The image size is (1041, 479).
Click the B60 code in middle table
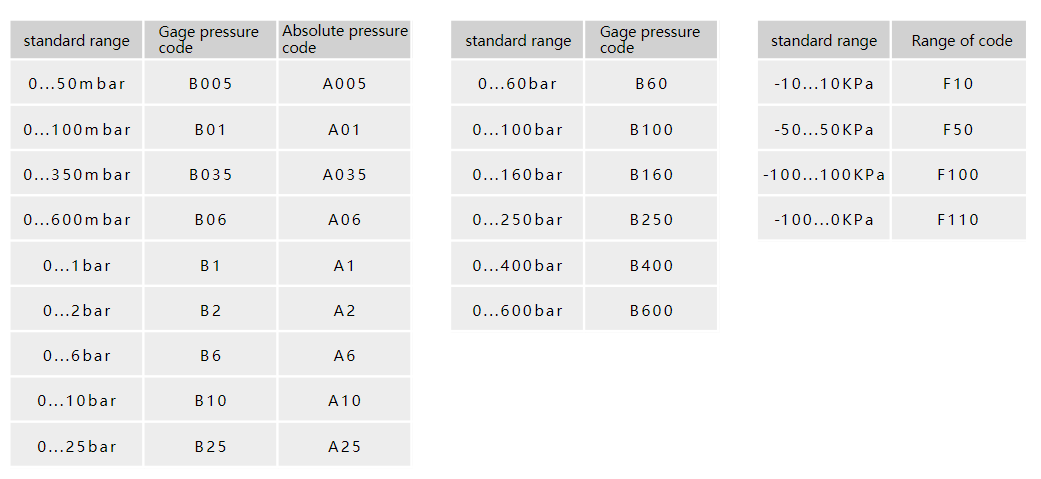[x=651, y=84]
